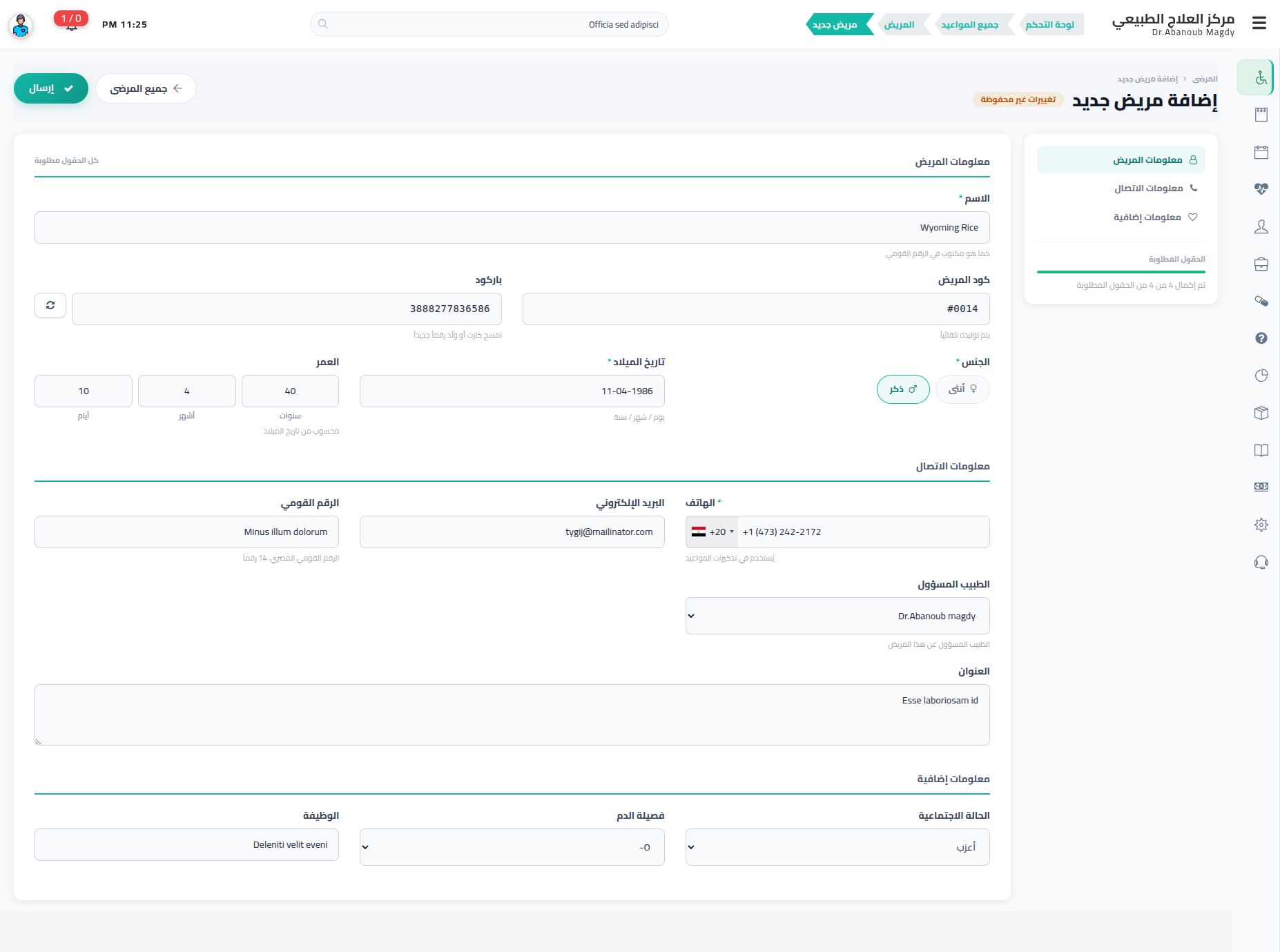Click required fields progress bar

tap(1121, 272)
